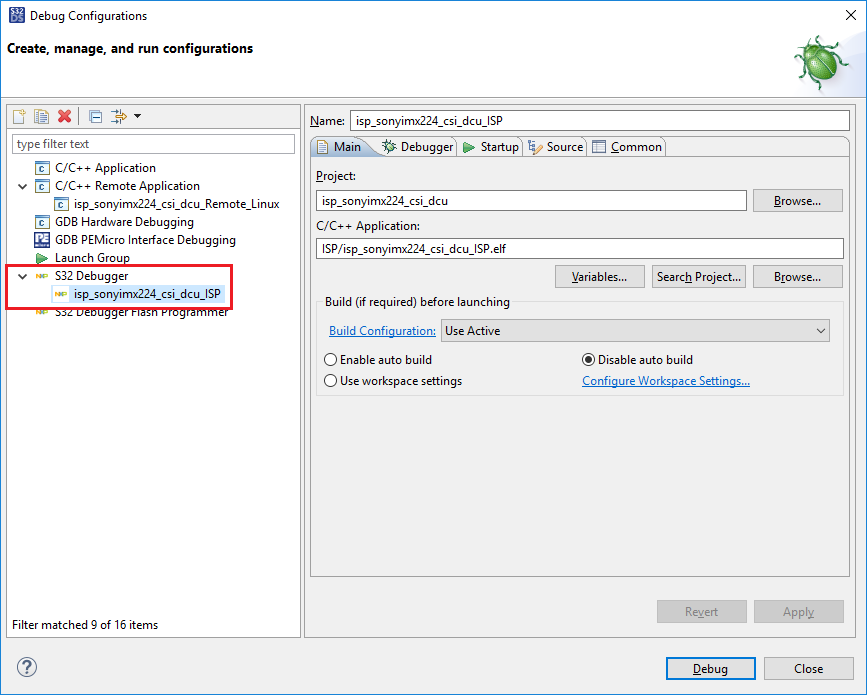Select the S32 Debugger label
867x695 pixels.
(91, 276)
